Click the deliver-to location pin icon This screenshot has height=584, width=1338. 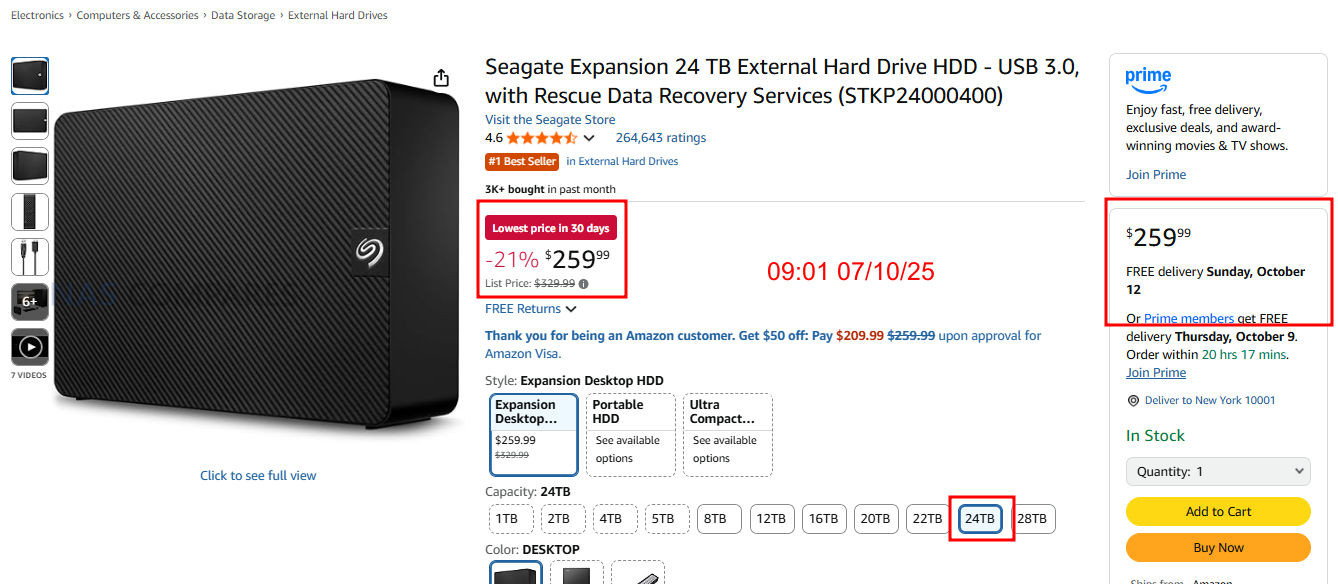[1133, 401]
